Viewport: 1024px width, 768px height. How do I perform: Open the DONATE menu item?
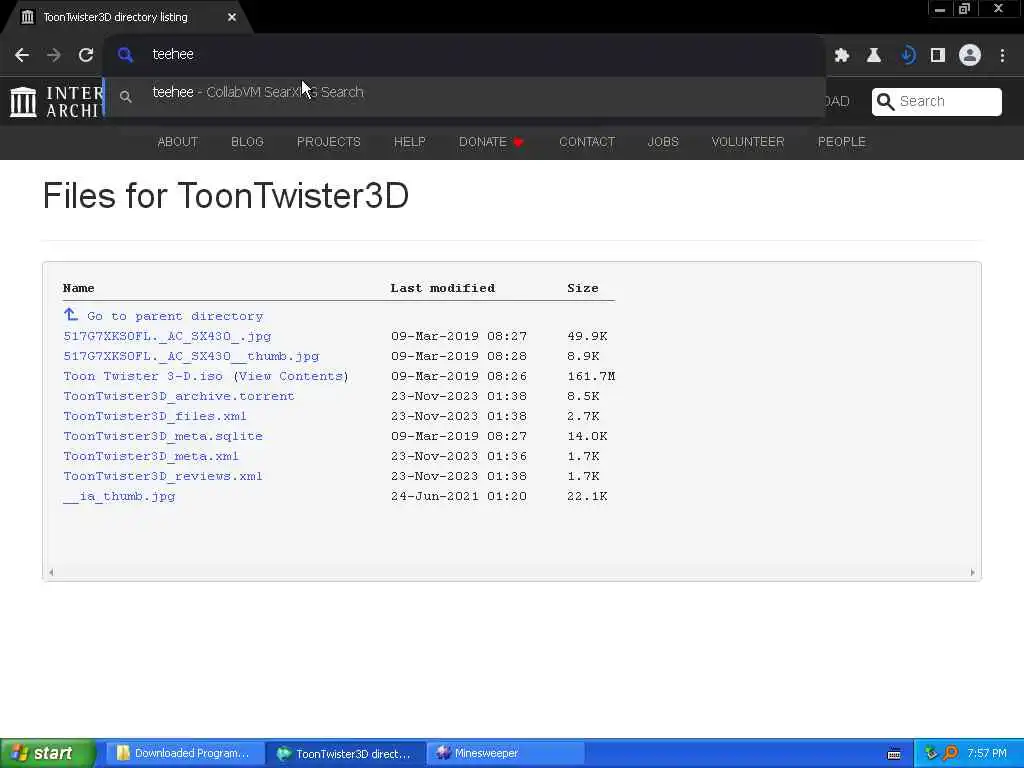click(x=491, y=142)
